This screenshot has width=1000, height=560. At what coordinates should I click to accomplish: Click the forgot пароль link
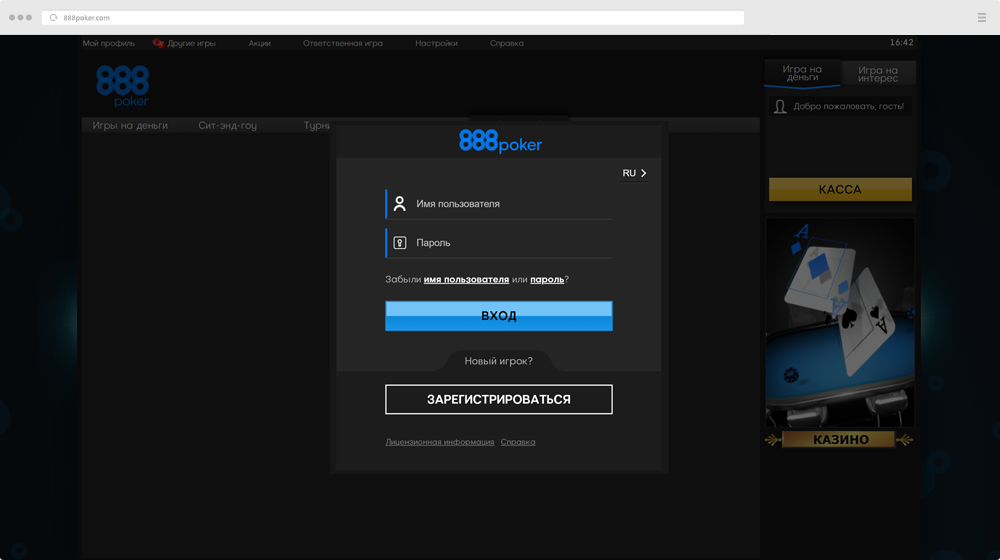click(547, 279)
